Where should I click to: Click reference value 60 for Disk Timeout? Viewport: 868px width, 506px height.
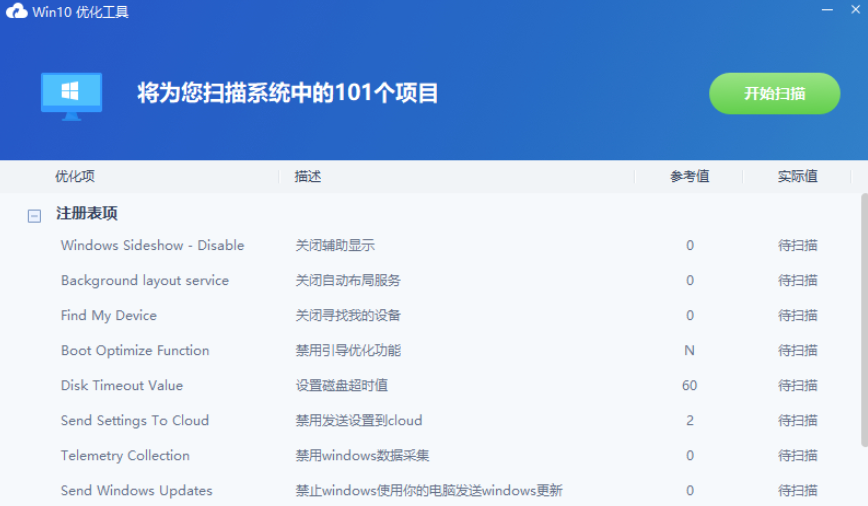[689, 385]
